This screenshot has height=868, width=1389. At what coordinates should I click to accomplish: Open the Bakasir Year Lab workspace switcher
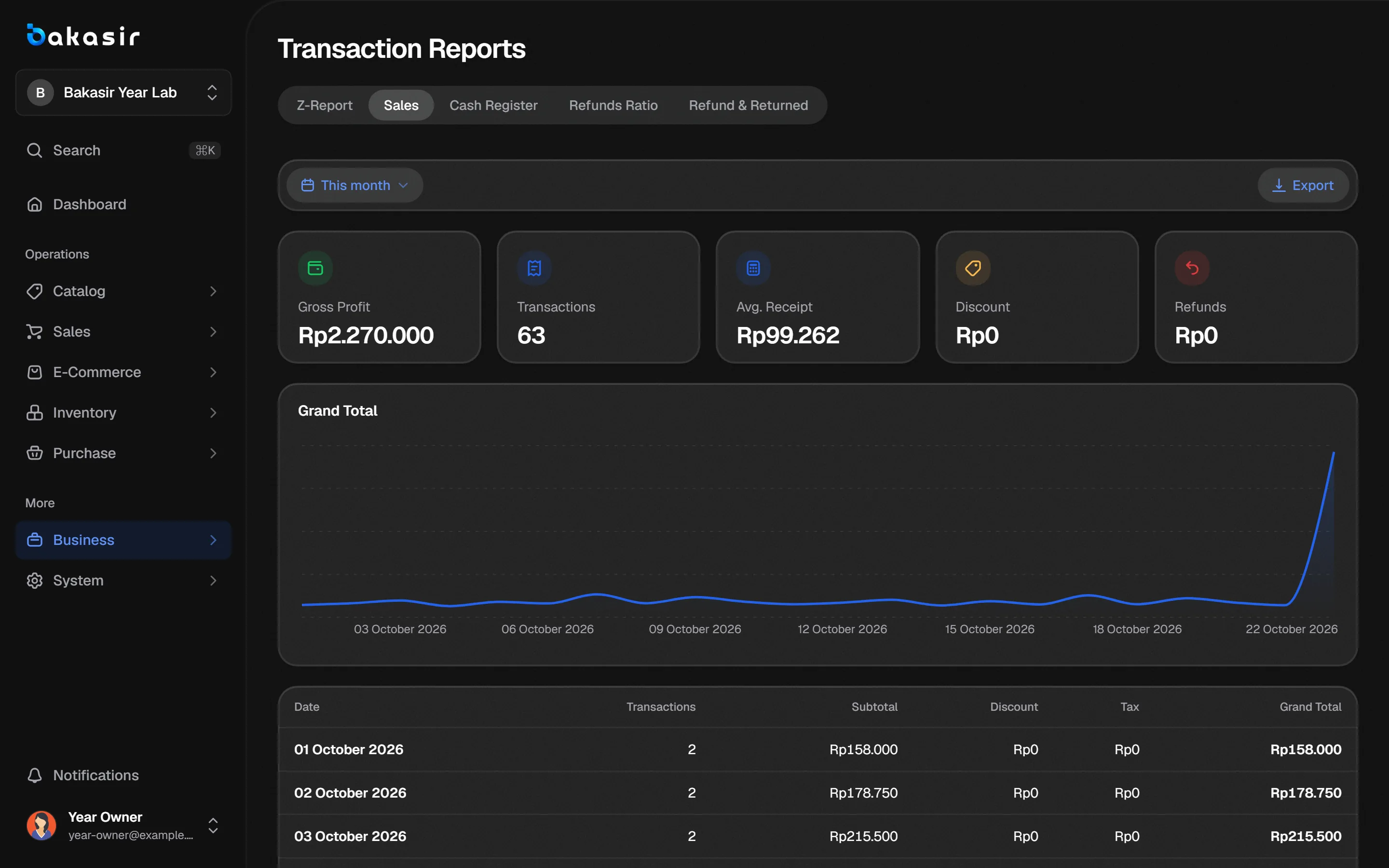[123, 93]
